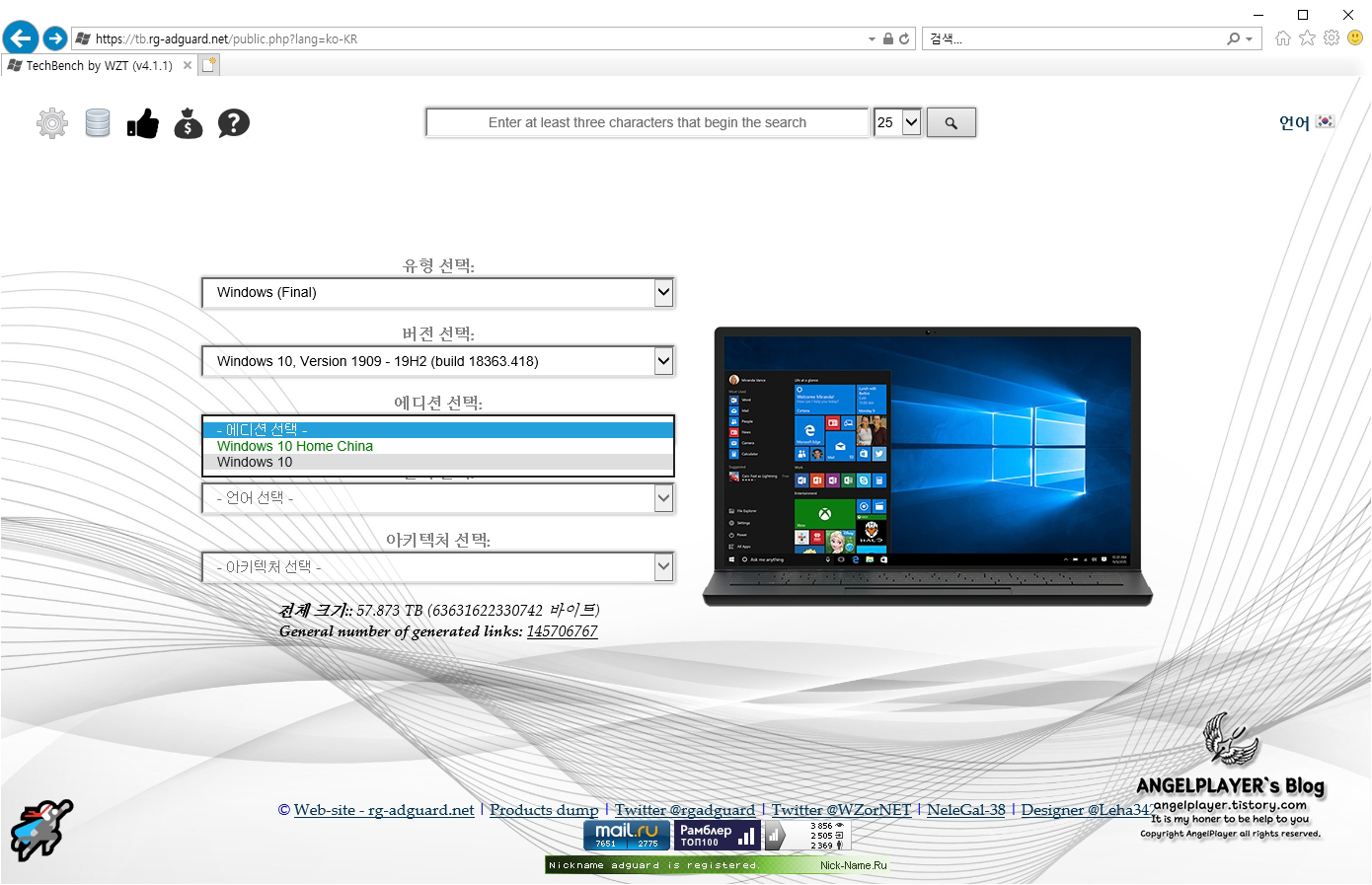Open the NeleGal-38 link
1372x885 pixels.
pos(966,810)
